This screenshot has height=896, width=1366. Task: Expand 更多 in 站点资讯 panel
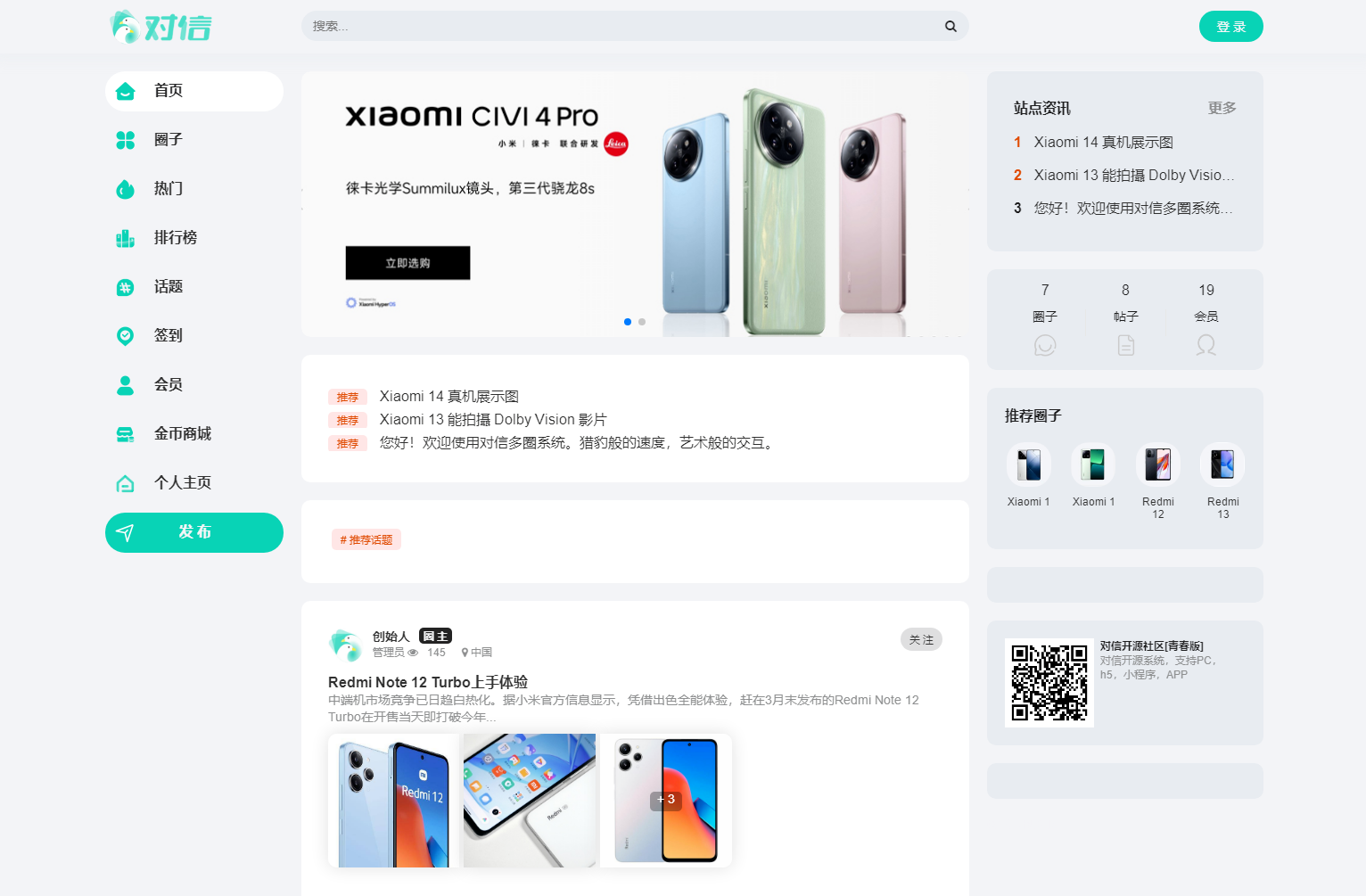pyautogui.click(x=1222, y=108)
